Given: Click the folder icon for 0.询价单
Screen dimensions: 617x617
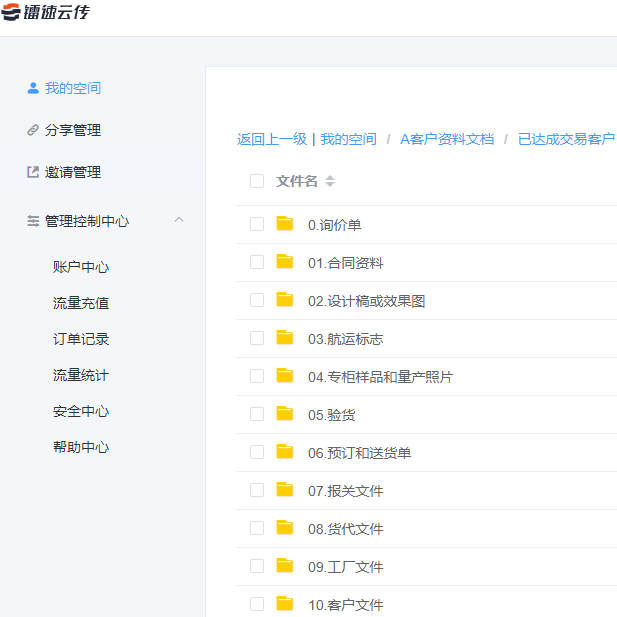Looking at the screenshot, I should (x=285, y=224).
